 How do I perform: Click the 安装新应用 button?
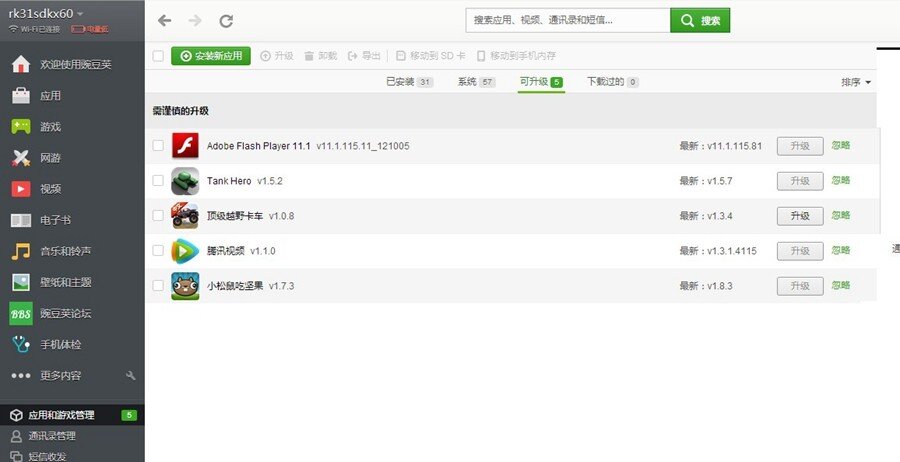tap(211, 56)
